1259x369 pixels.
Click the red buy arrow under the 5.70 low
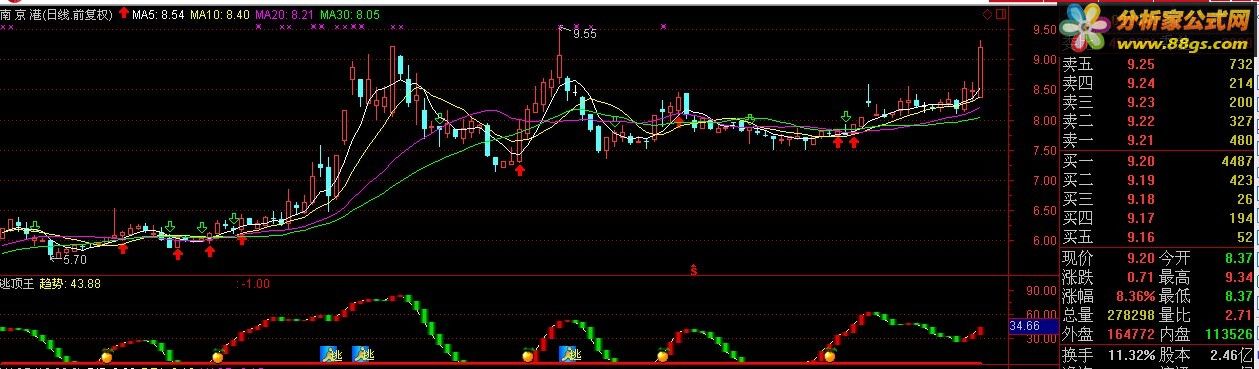[123, 246]
